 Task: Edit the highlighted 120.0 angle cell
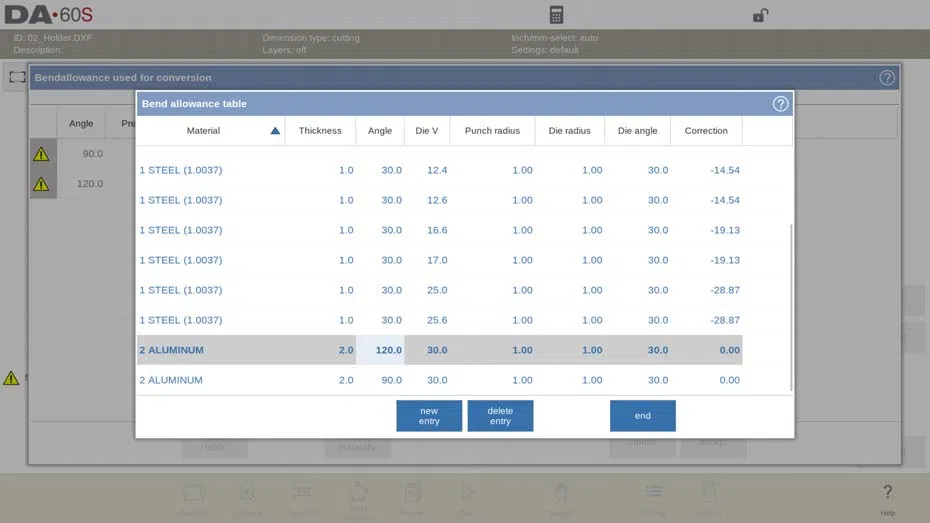click(x=380, y=350)
